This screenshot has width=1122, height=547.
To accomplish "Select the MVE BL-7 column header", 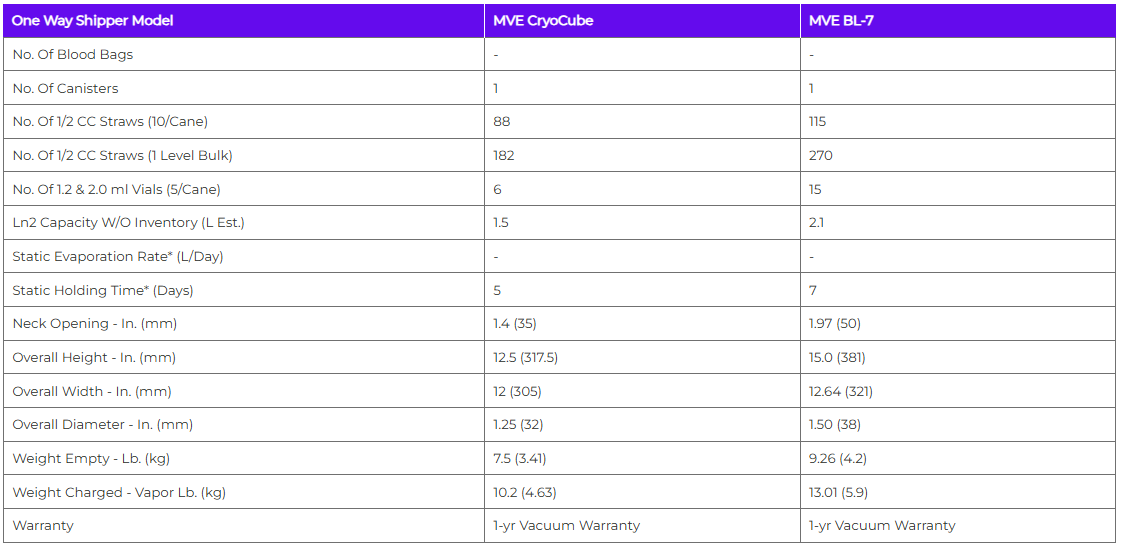I will click(841, 21).
